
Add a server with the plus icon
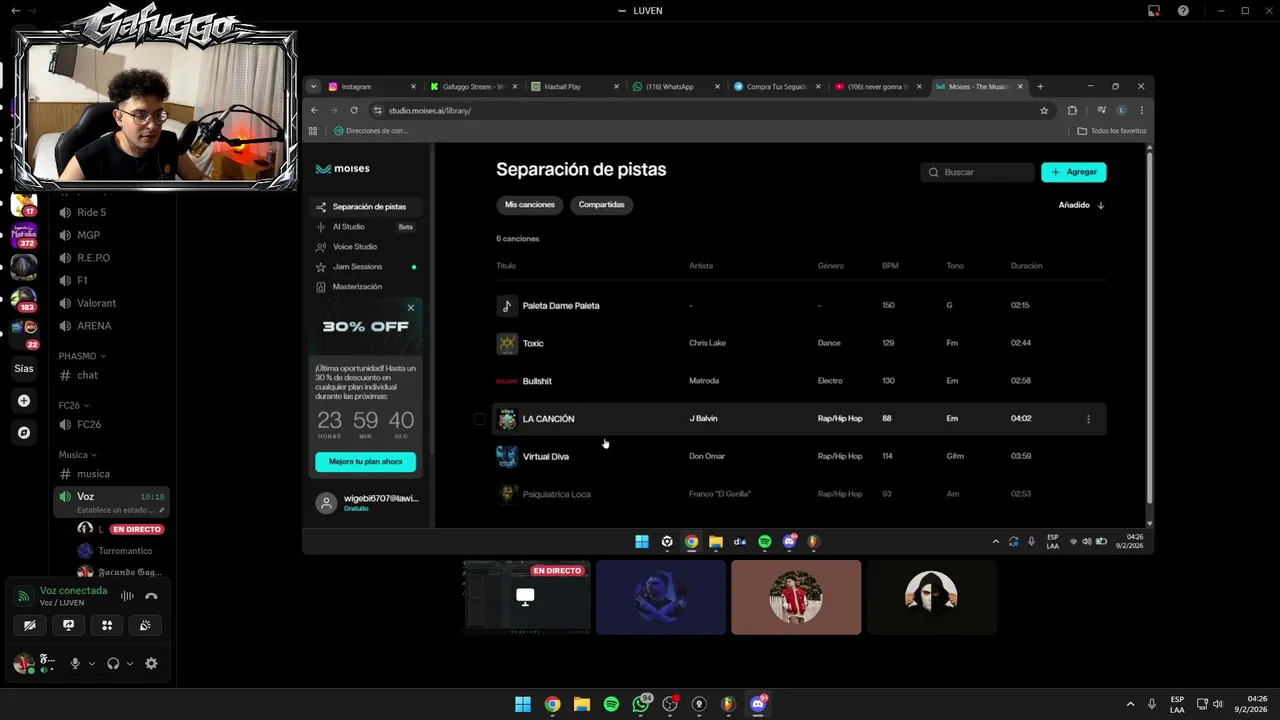point(24,401)
